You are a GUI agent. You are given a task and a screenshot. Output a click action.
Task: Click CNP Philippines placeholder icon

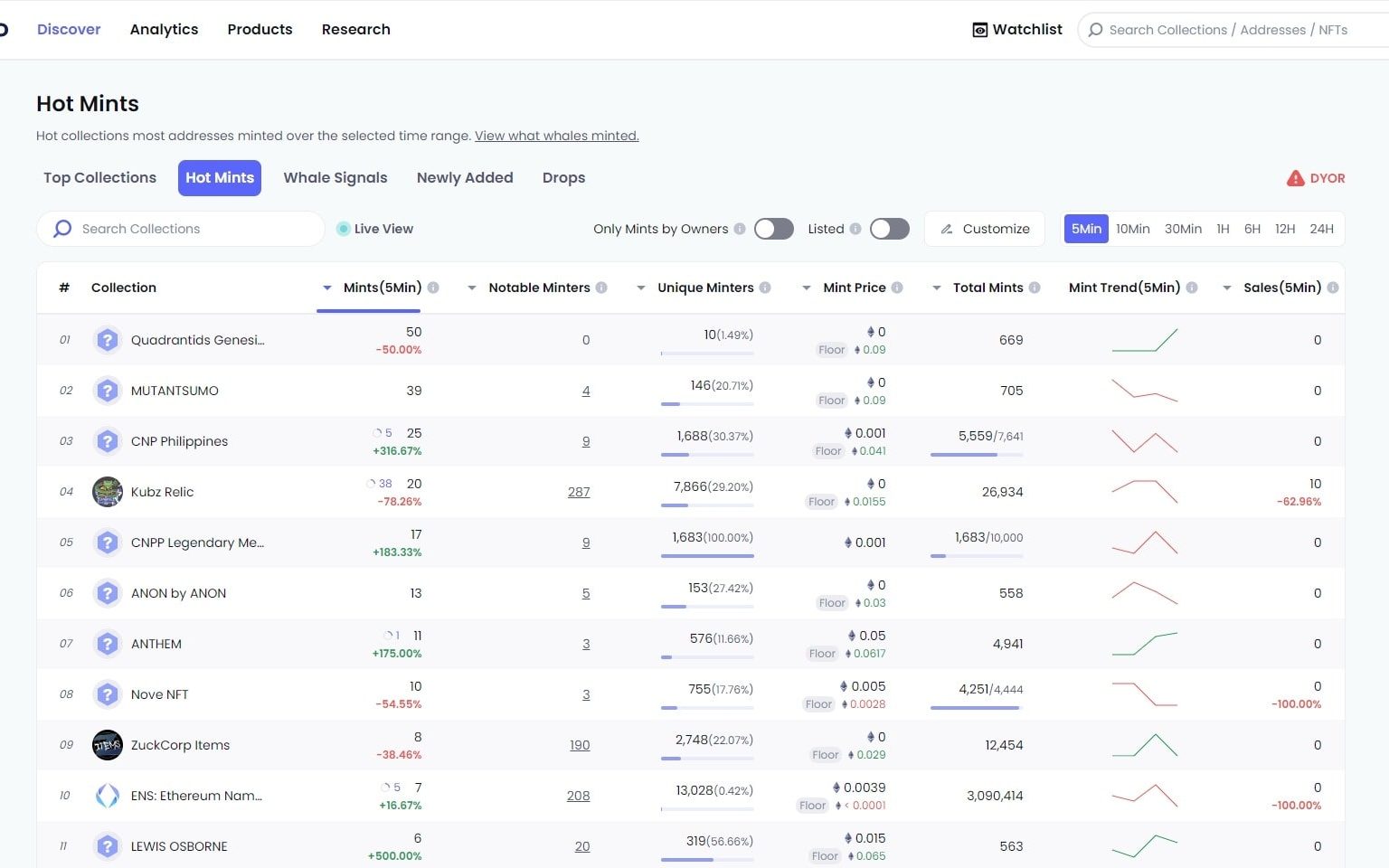[108, 441]
